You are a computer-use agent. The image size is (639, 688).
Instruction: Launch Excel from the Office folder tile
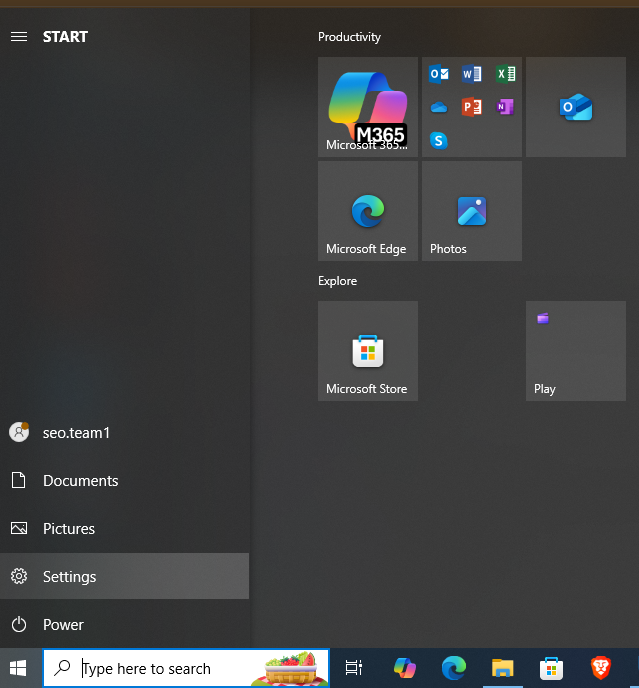point(505,73)
